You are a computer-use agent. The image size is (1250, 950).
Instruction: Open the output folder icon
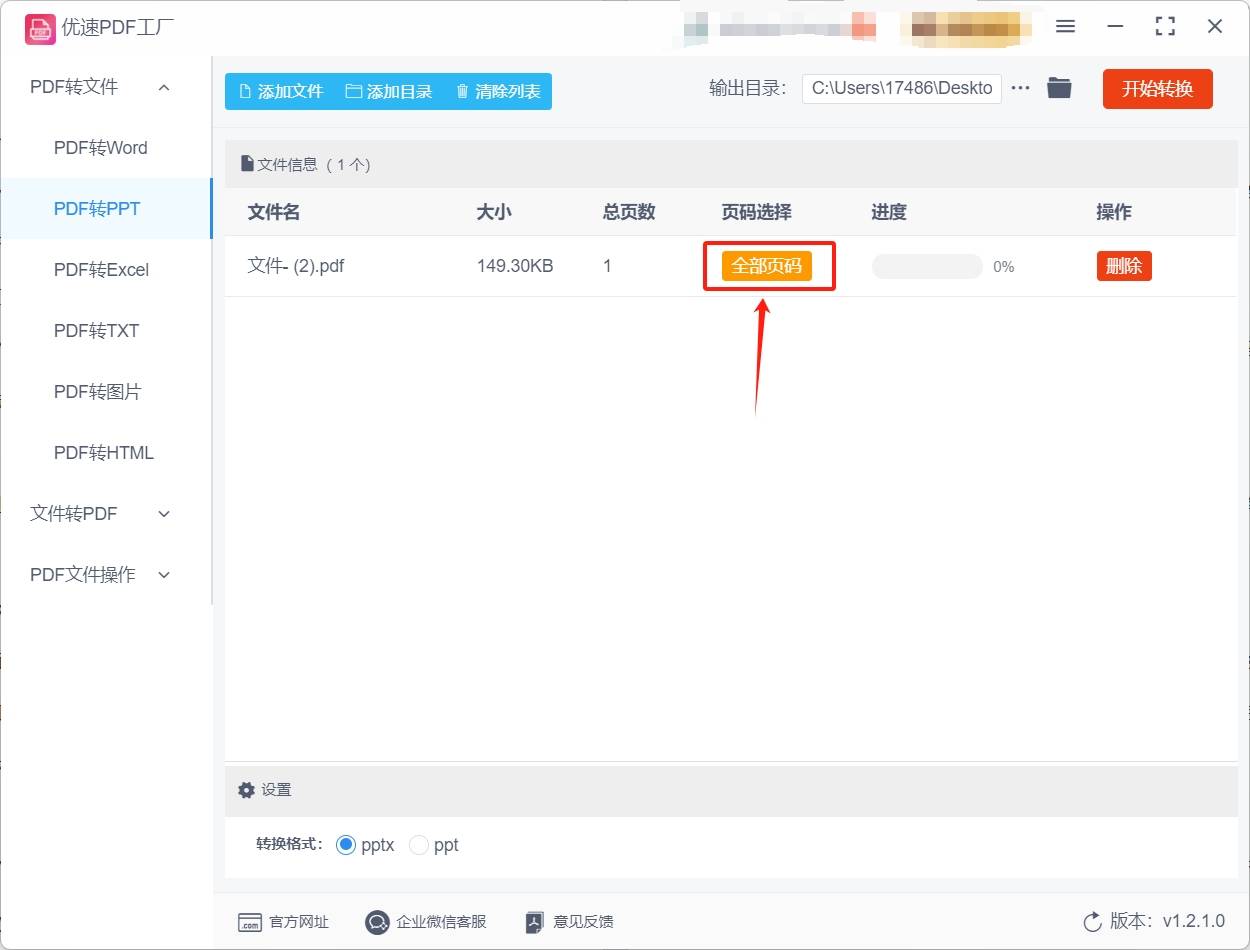1059,88
